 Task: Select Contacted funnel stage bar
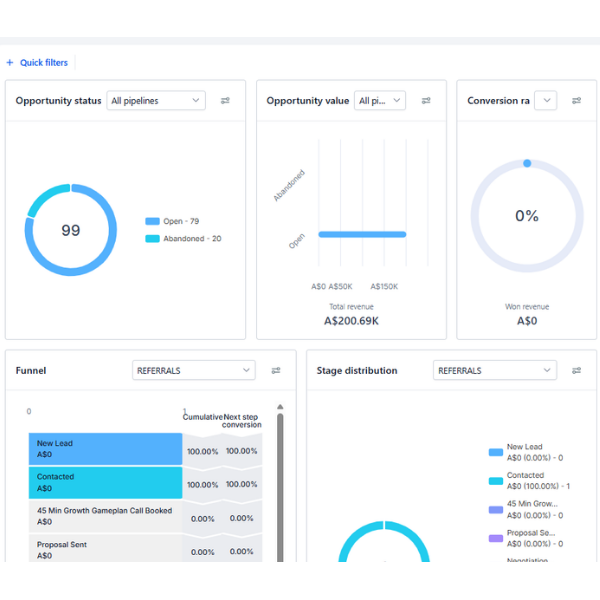(x=106, y=483)
